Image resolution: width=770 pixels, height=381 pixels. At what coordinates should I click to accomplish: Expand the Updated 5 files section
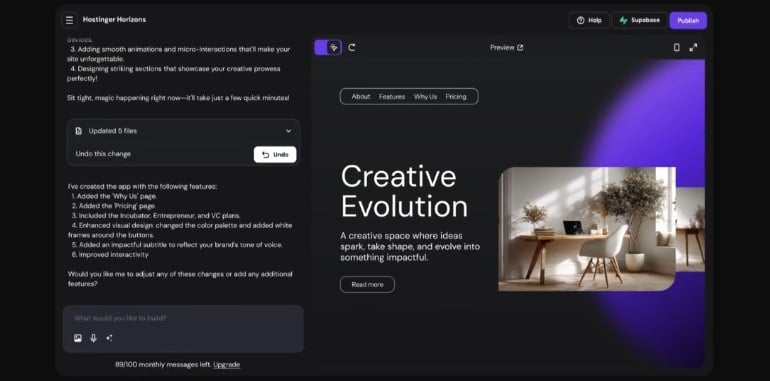tap(288, 131)
